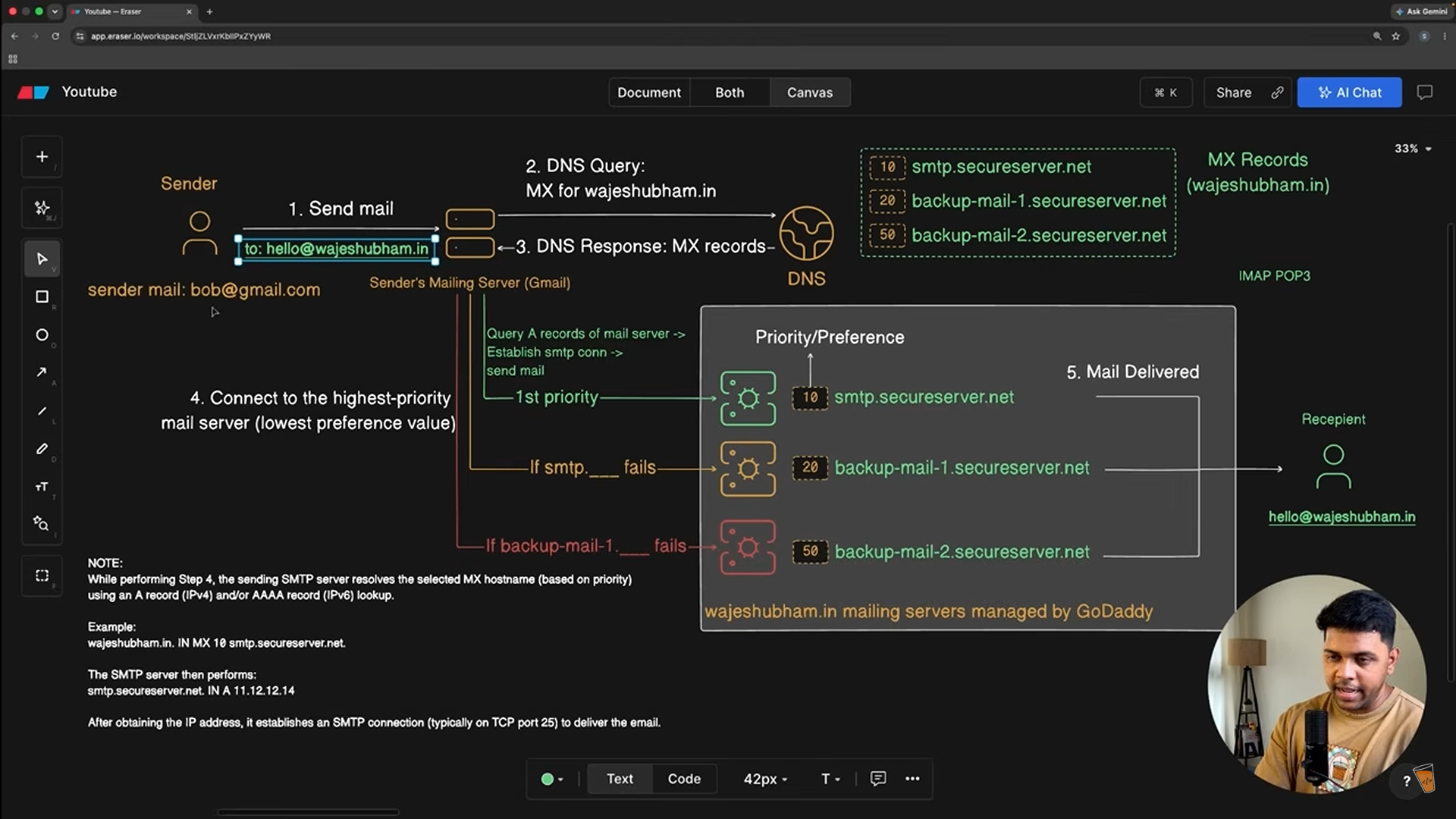Click the plus insert button in sidebar
1456x819 pixels.
tap(42, 157)
